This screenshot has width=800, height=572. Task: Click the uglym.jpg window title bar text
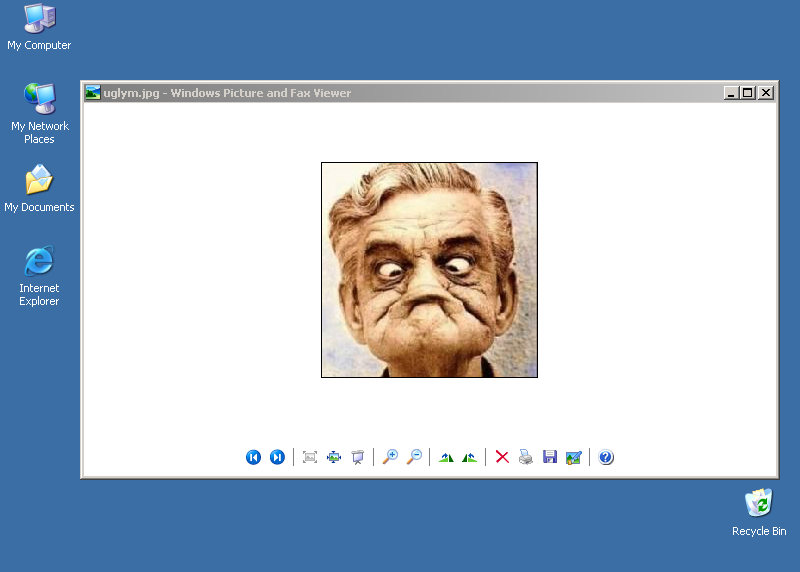coord(227,93)
